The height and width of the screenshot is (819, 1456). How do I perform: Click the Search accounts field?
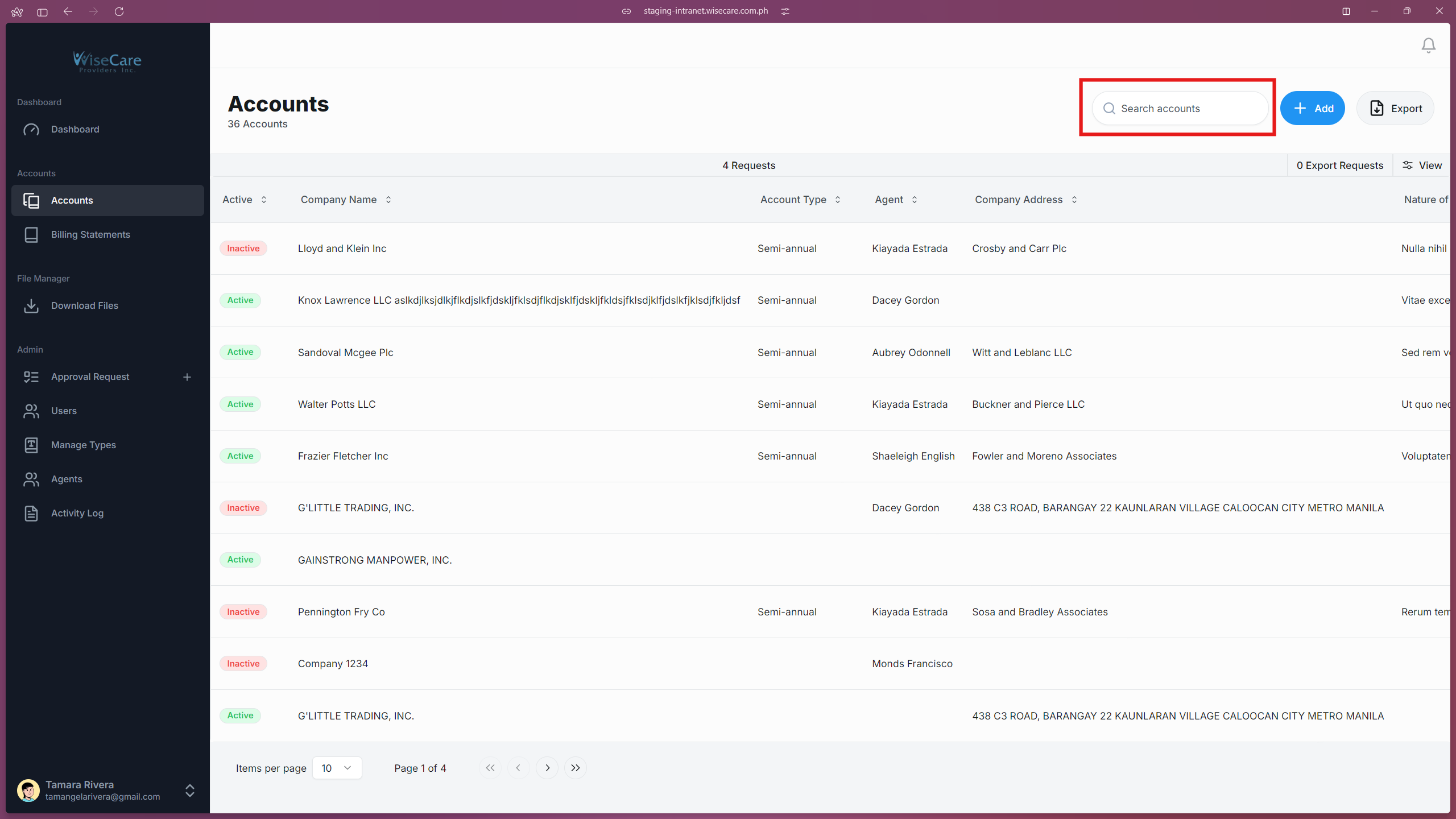click(x=1180, y=108)
